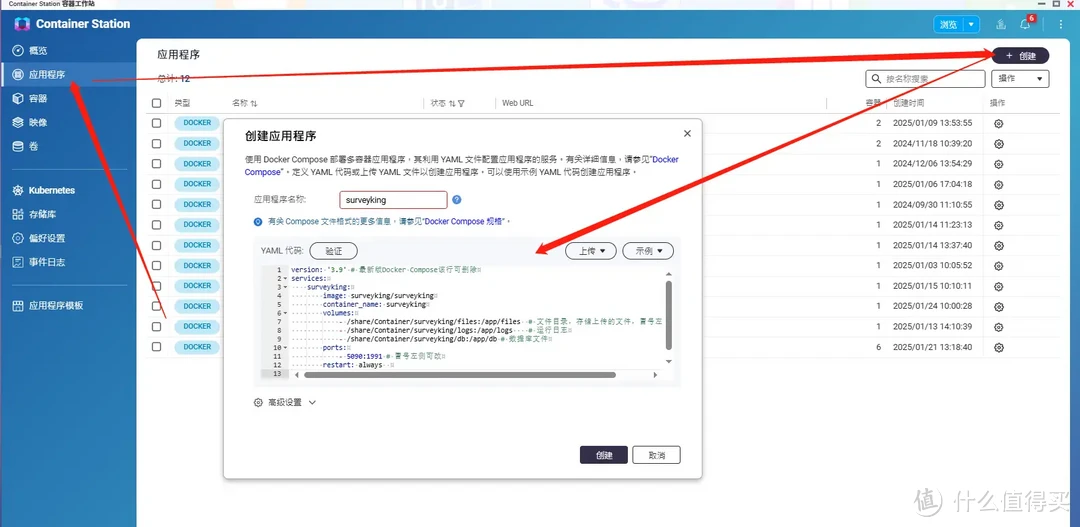Viewport: 1080px width, 527px height.
Task: Click the 应用程序模板 templates icon
Action: pyautogui.click(x=18, y=305)
